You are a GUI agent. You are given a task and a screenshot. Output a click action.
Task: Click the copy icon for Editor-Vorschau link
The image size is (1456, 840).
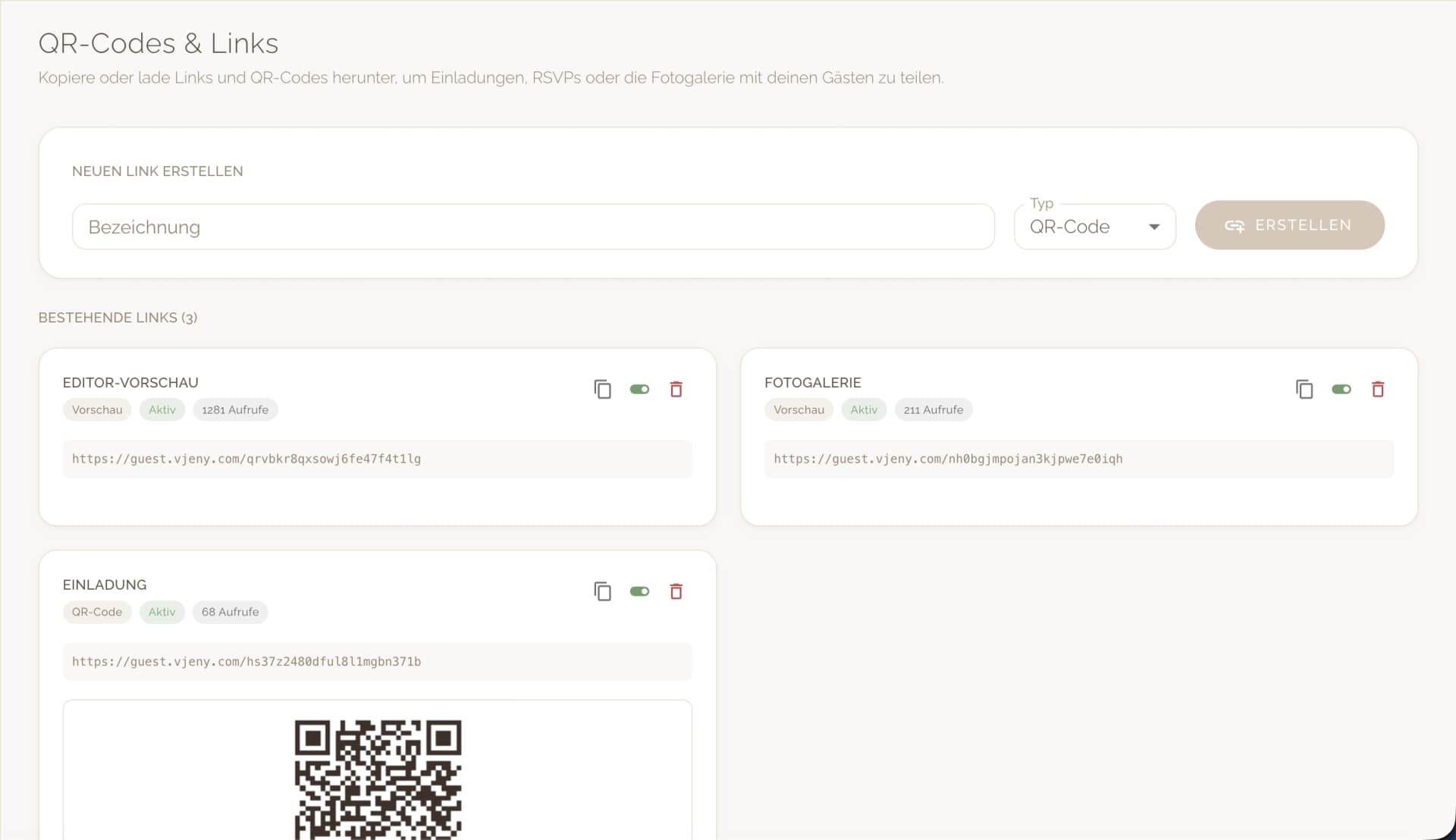[602, 389]
